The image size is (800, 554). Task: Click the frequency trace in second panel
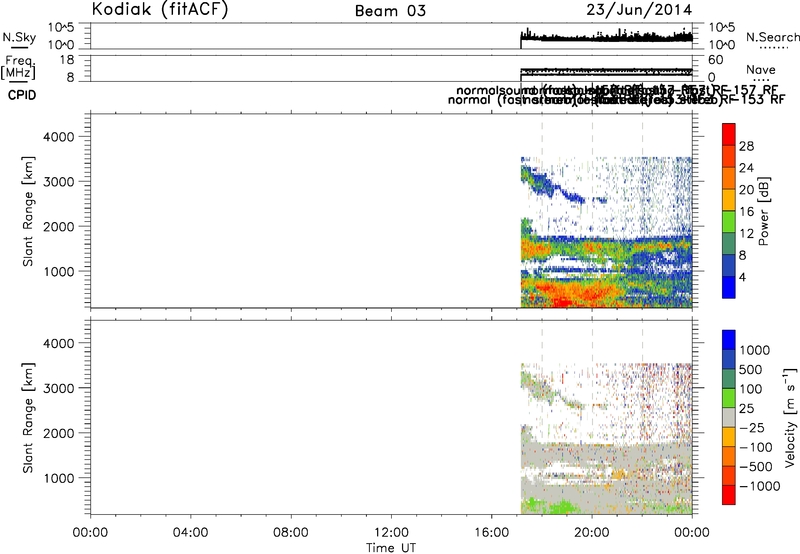click(x=606, y=71)
